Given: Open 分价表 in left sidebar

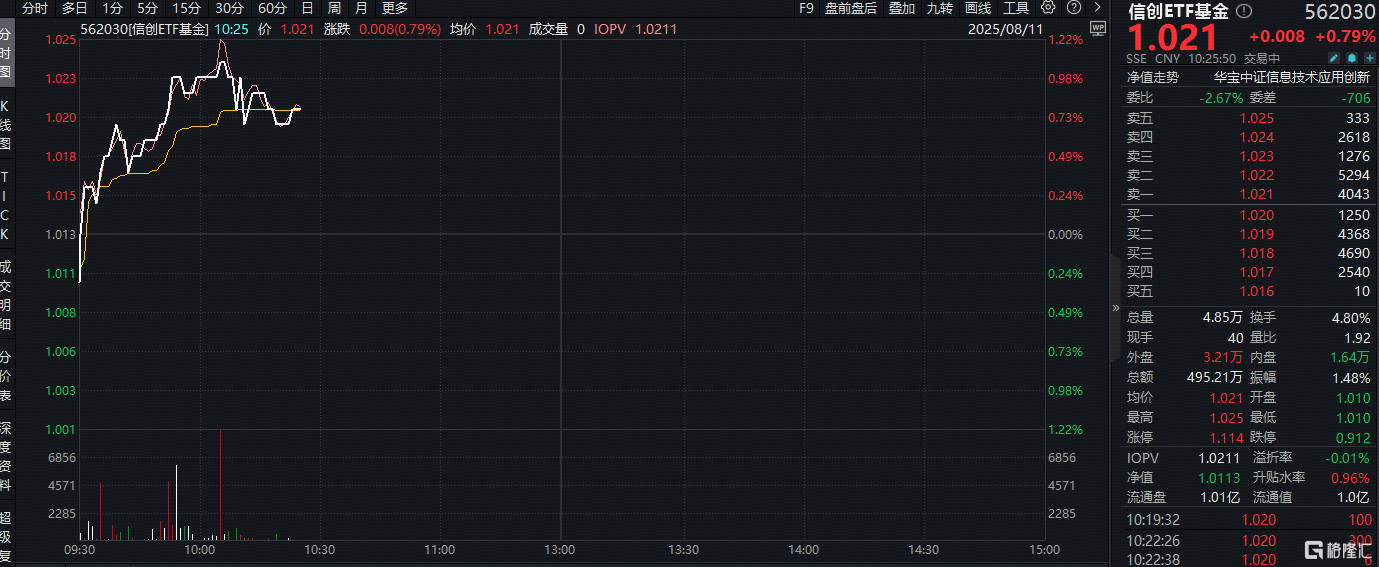Looking at the screenshot, I should click(6, 376).
